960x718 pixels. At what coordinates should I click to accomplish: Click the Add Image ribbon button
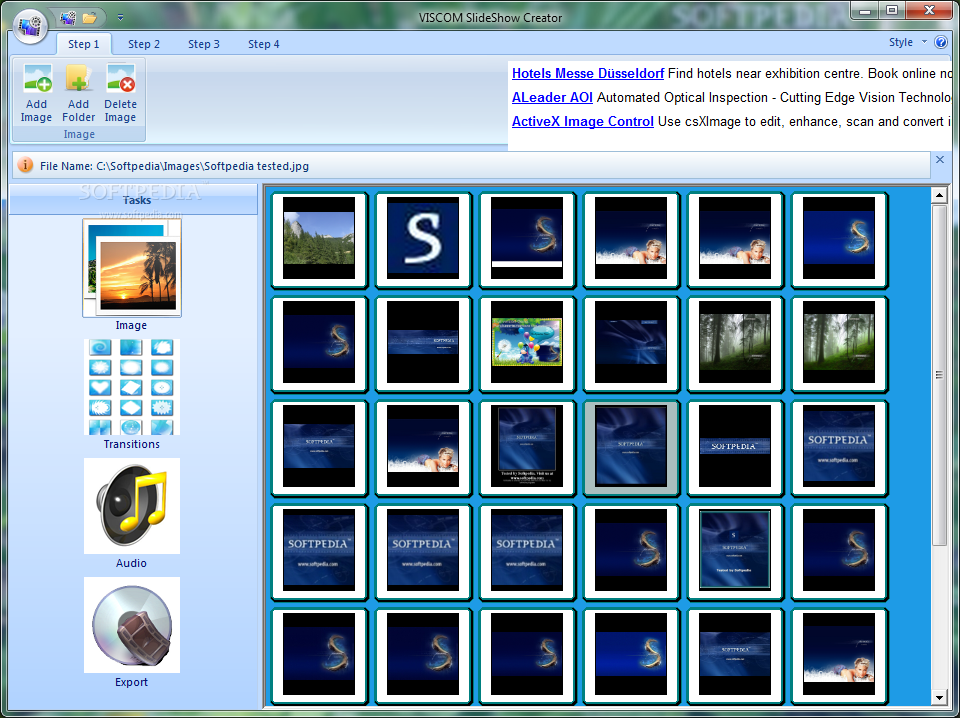coord(36,93)
